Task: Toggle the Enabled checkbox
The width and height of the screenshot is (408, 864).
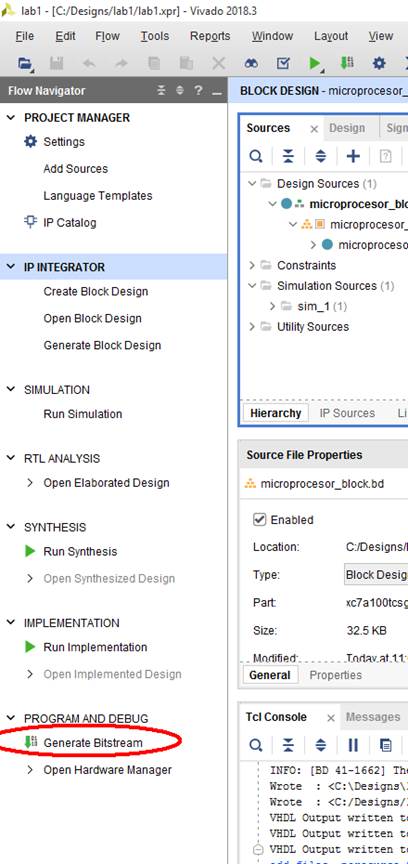Action: 259,520
